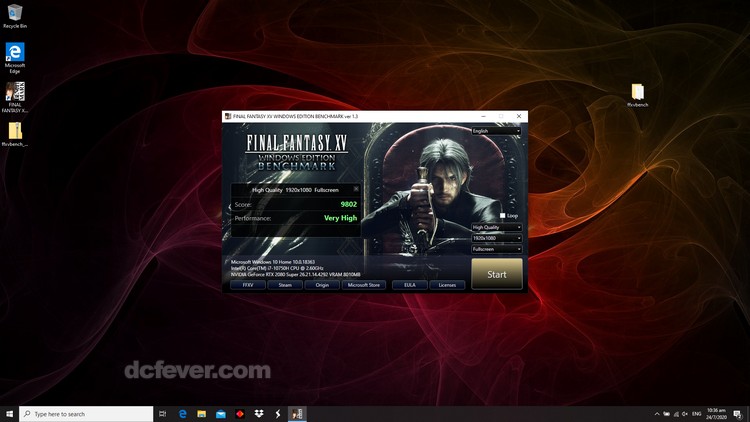This screenshot has height=422, width=750.
Task: Click the Microsoft Store button
Action: [x=364, y=285]
